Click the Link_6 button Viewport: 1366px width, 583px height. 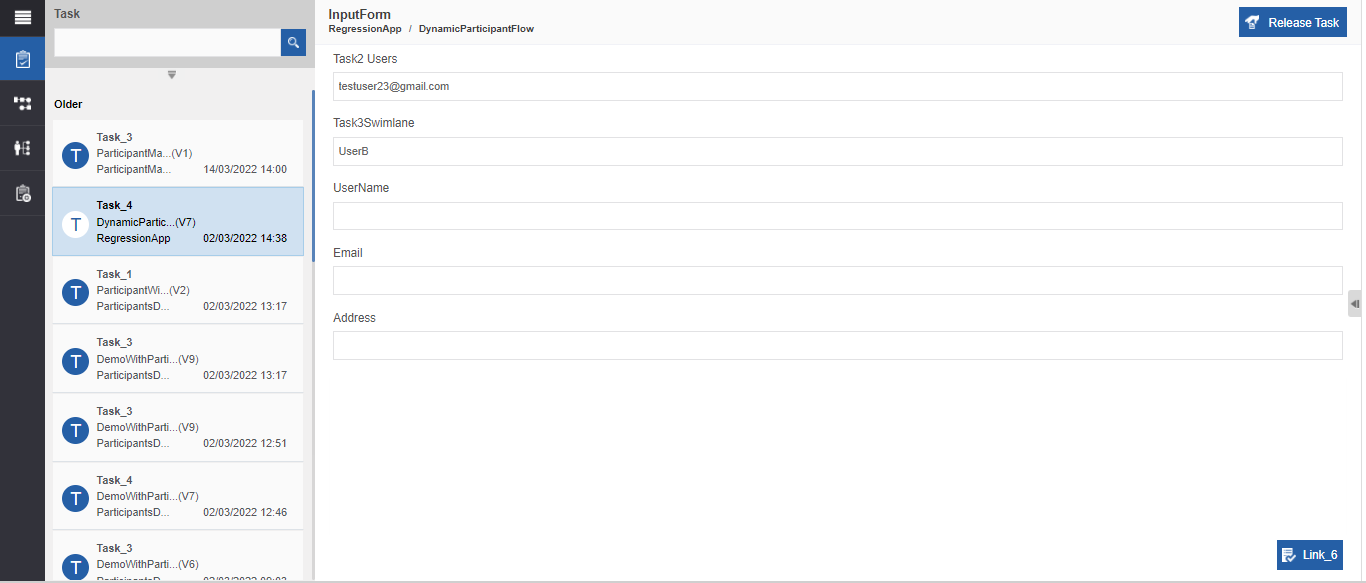click(x=1309, y=555)
